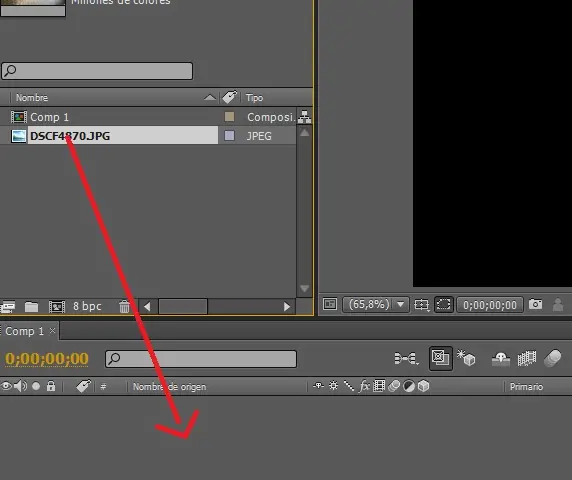Sort by the Nombre column header
The height and width of the screenshot is (480, 572).
coord(32,98)
